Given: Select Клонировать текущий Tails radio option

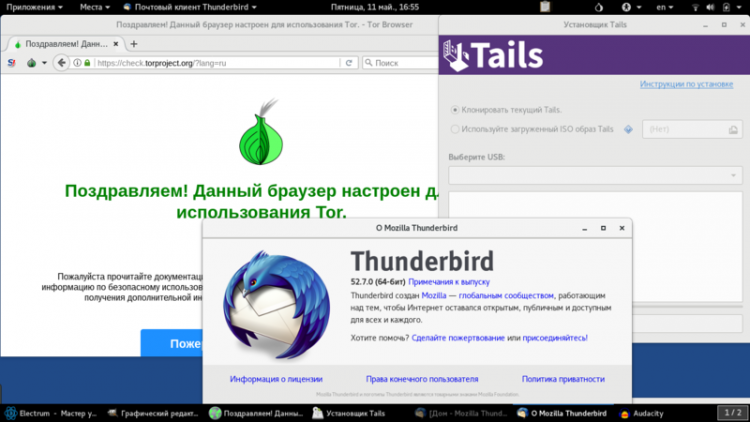Looking at the screenshot, I should click(506, 110).
